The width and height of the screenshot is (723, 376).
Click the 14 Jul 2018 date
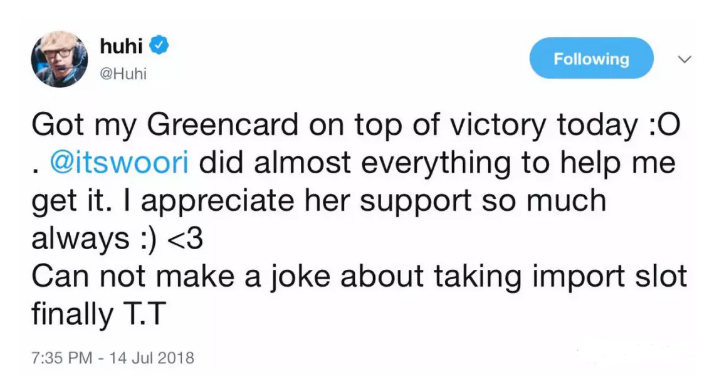pyautogui.click(x=152, y=358)
